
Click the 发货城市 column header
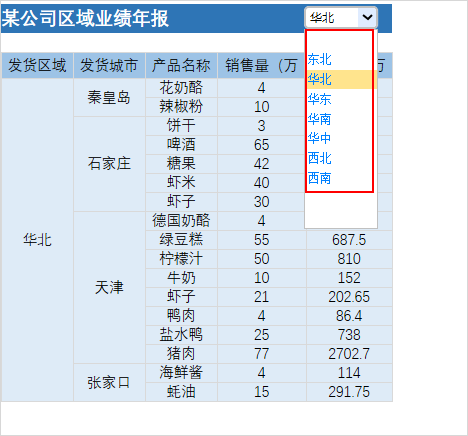coord(109,65)
